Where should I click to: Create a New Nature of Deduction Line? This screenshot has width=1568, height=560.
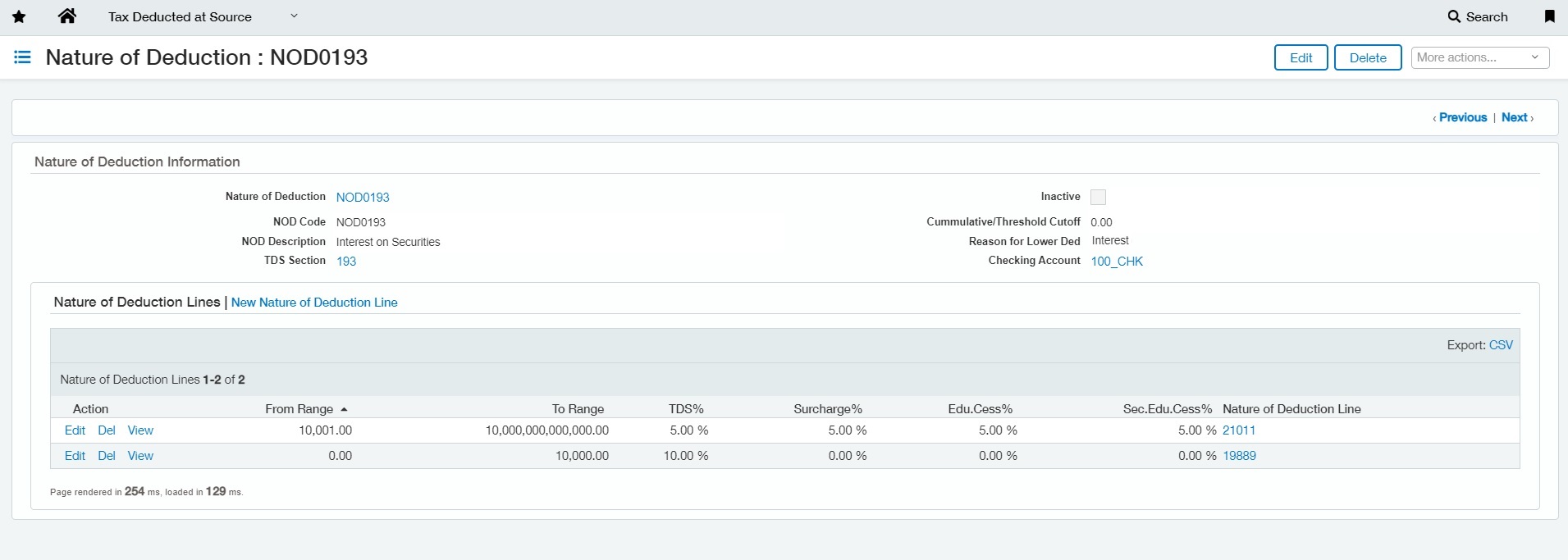click(314, 303)
